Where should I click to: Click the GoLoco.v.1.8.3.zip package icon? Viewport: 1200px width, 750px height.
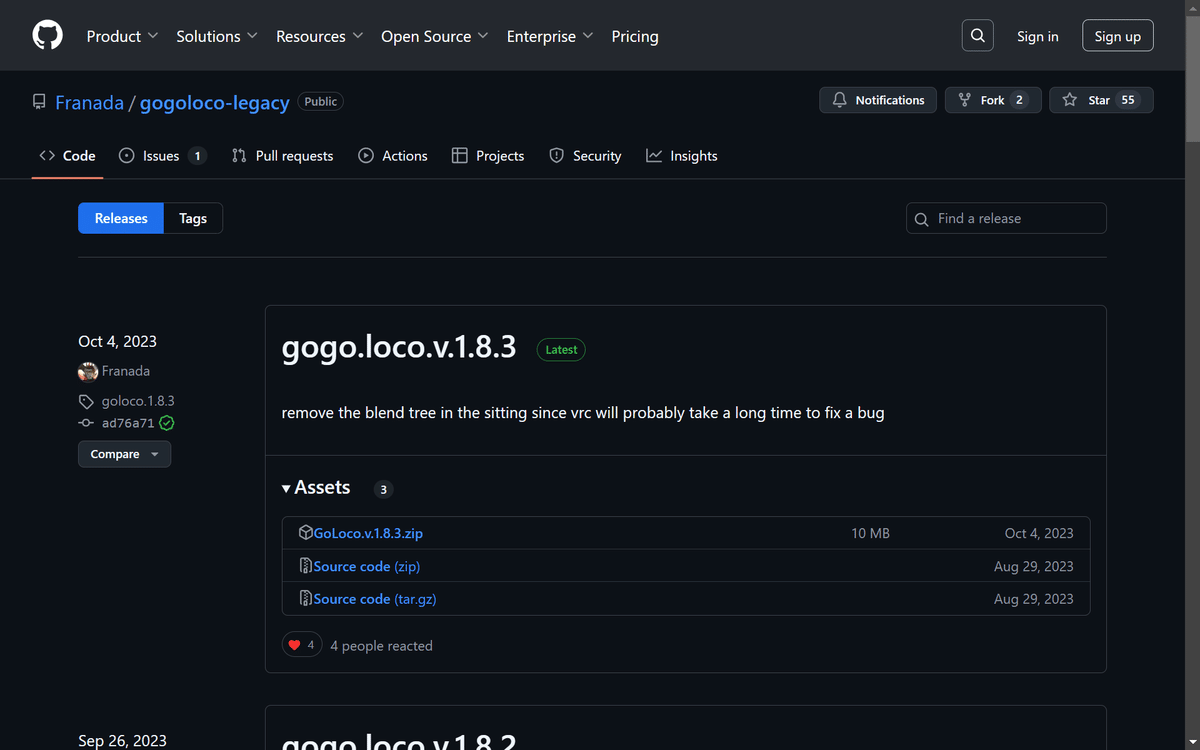click(306, 533)
